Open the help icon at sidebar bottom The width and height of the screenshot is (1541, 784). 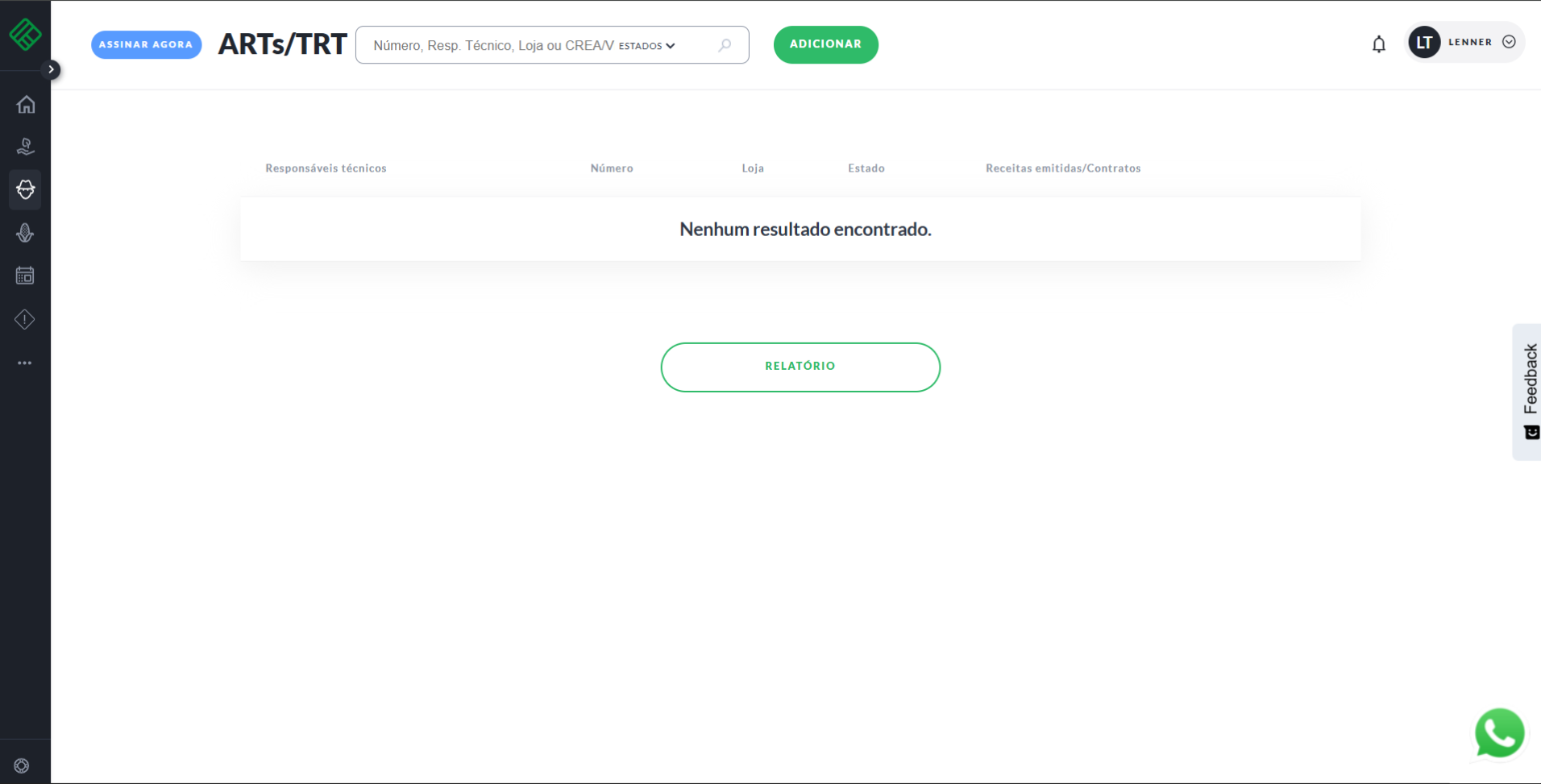point(22,765)
